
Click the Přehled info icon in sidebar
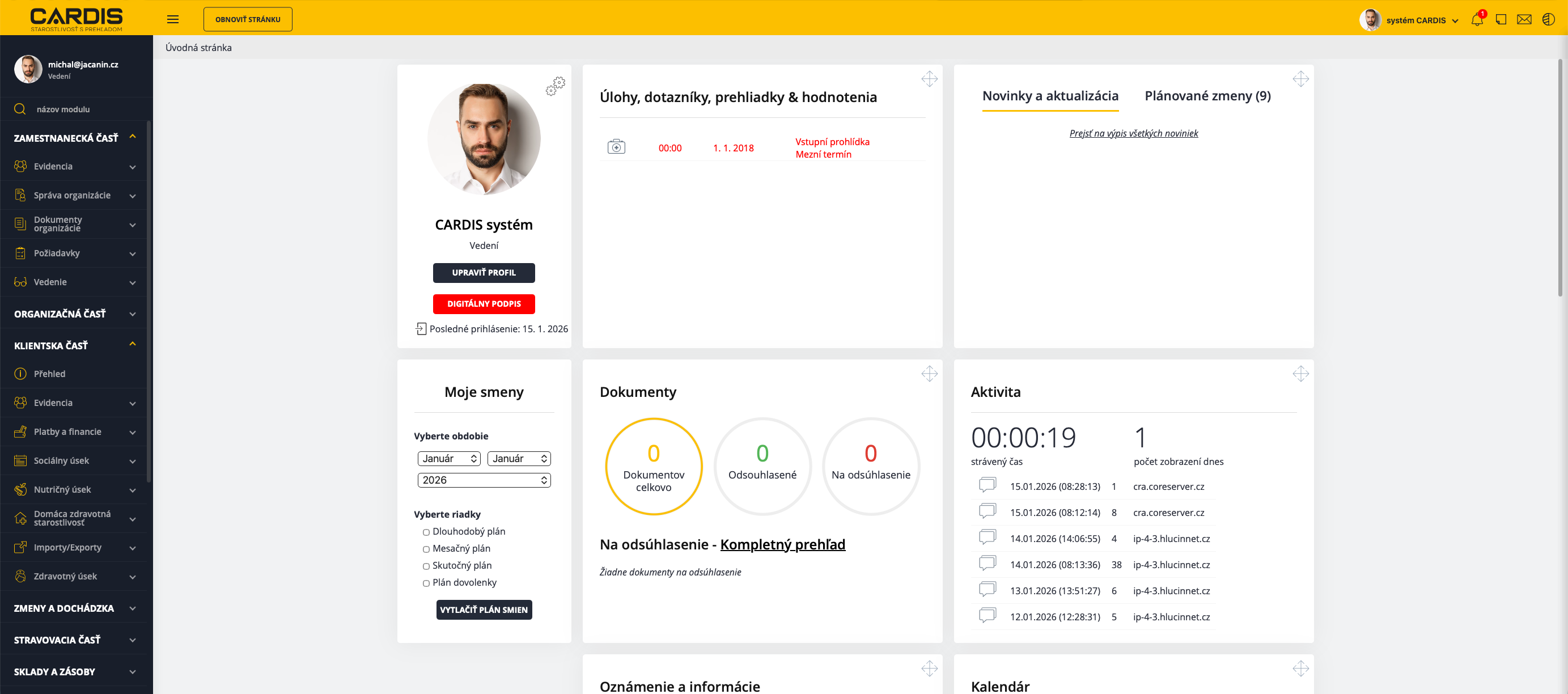click(x=20, y=374)
